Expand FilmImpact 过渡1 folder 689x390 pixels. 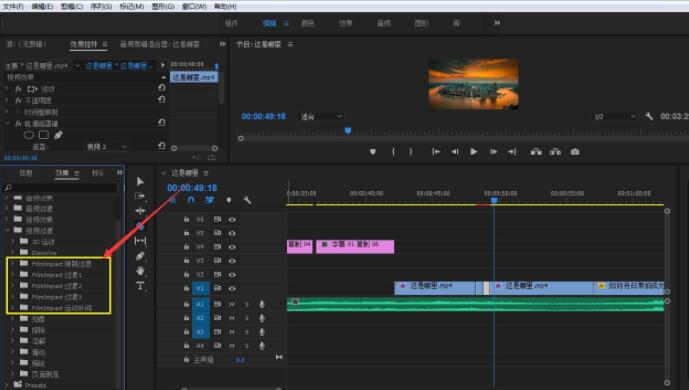tap(12, 274)
